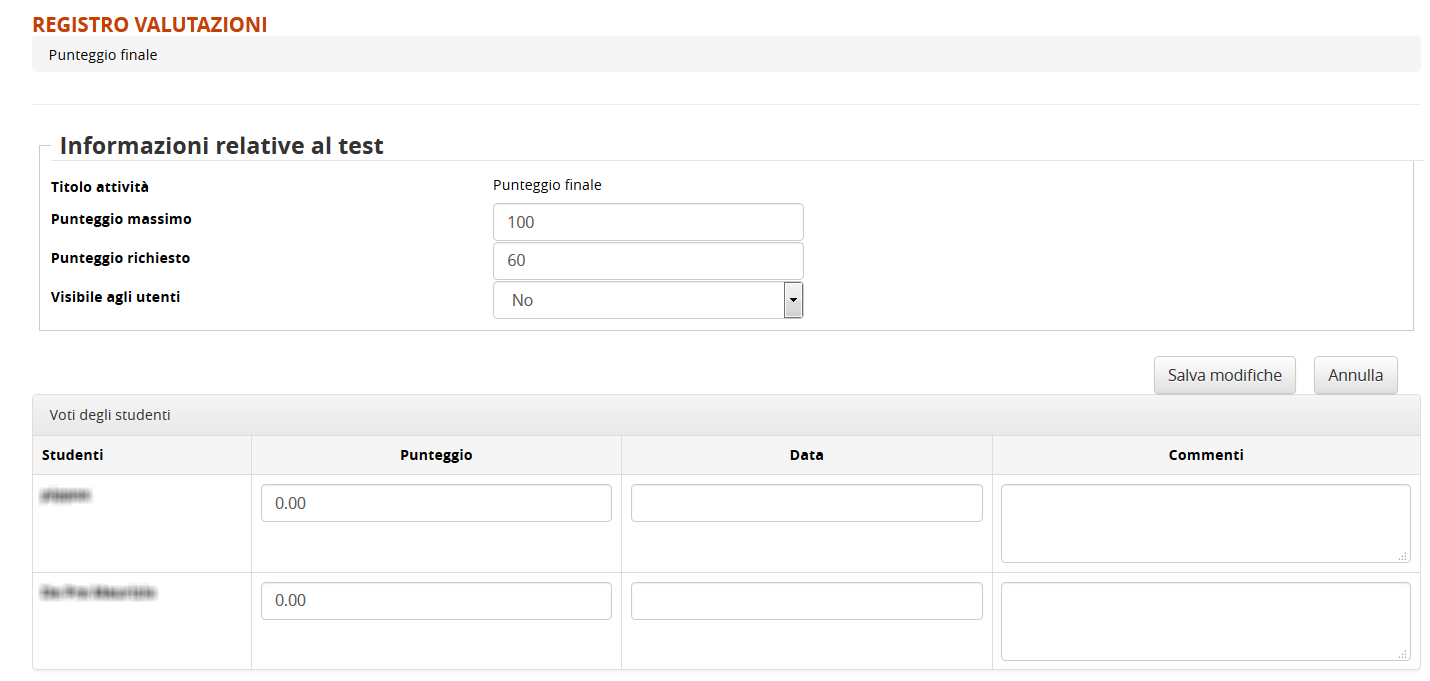Click the Studenti column header

(x=72, y=455)
